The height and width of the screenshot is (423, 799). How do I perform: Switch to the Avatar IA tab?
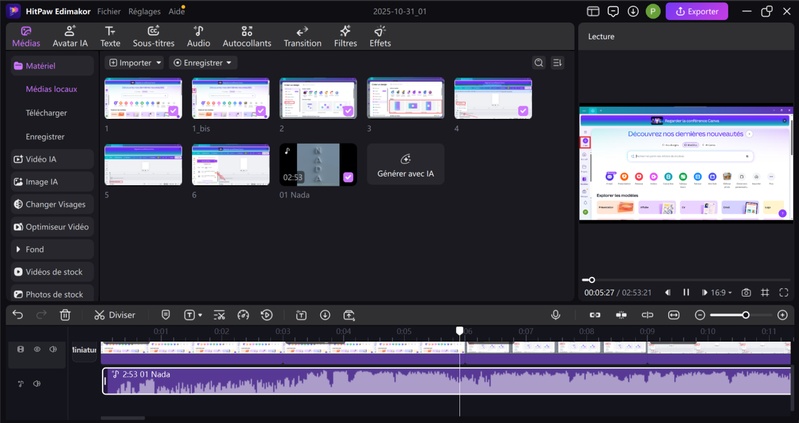(70, 37)
